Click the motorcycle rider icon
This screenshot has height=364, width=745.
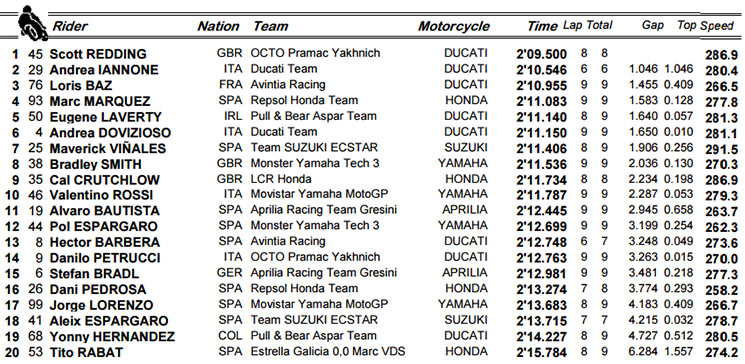(33, 23)
